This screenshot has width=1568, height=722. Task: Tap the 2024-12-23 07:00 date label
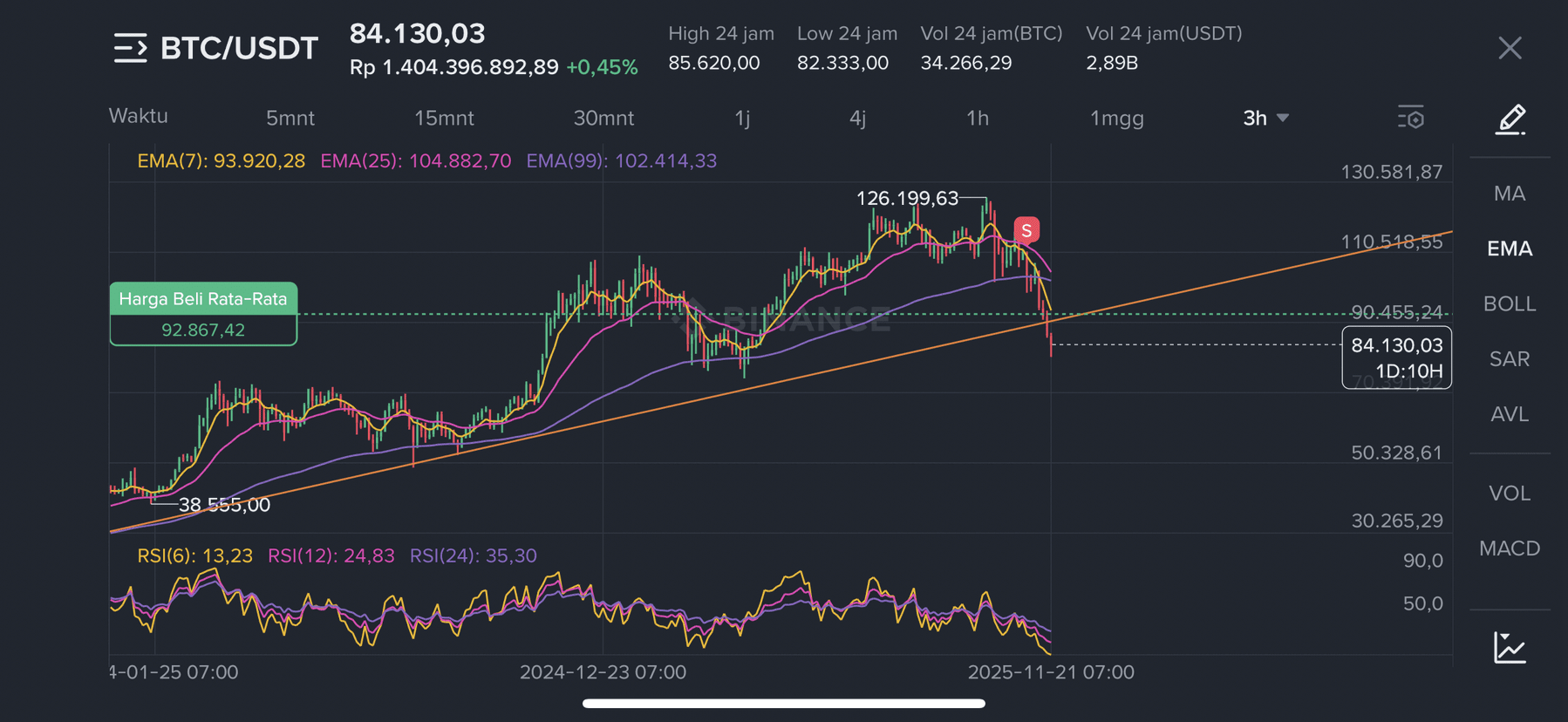click(603, 672)
